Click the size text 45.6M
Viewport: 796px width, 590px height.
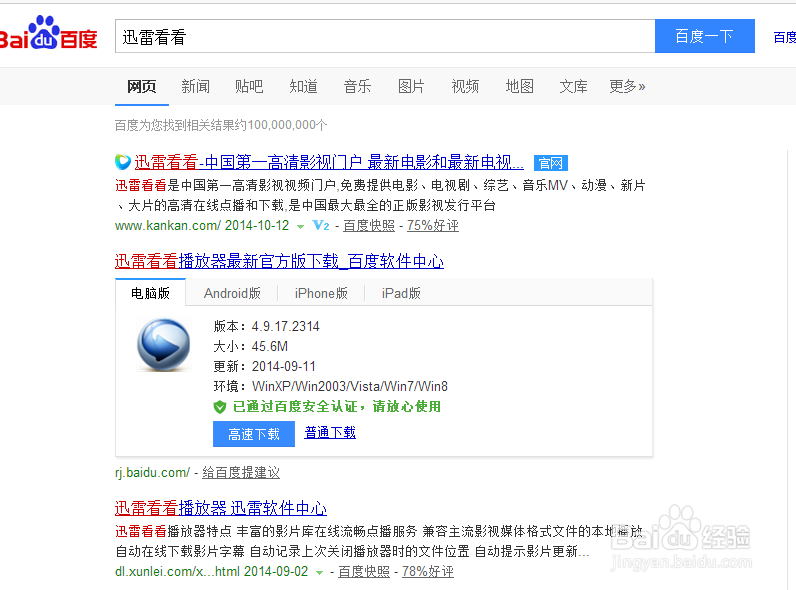(x=270, y=346)
